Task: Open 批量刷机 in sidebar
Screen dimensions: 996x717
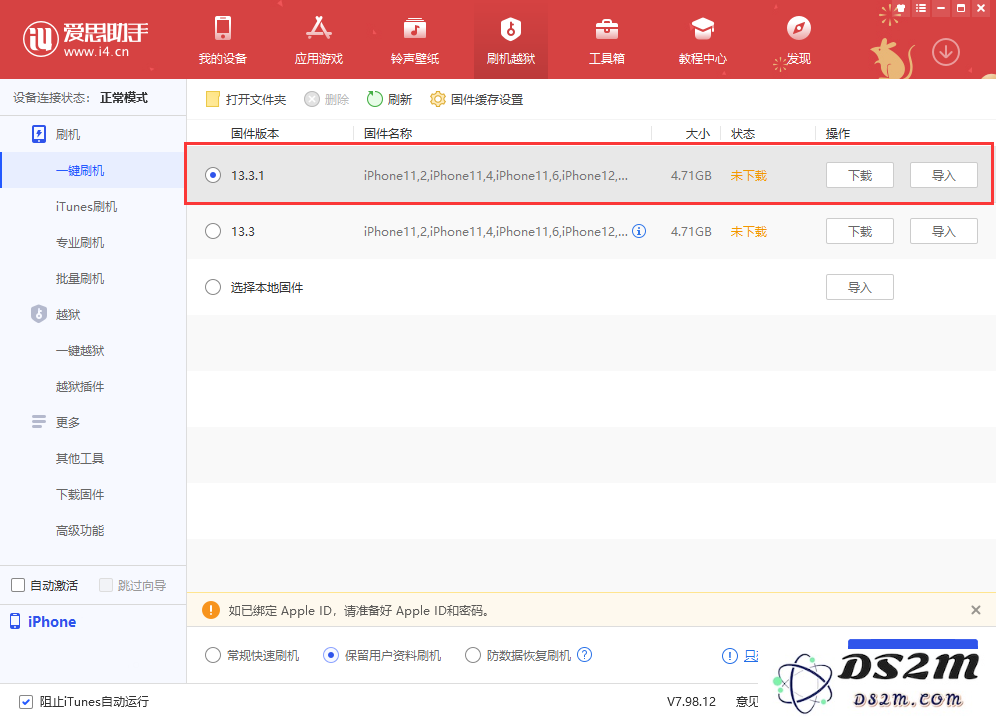Action: click(80, 278)
